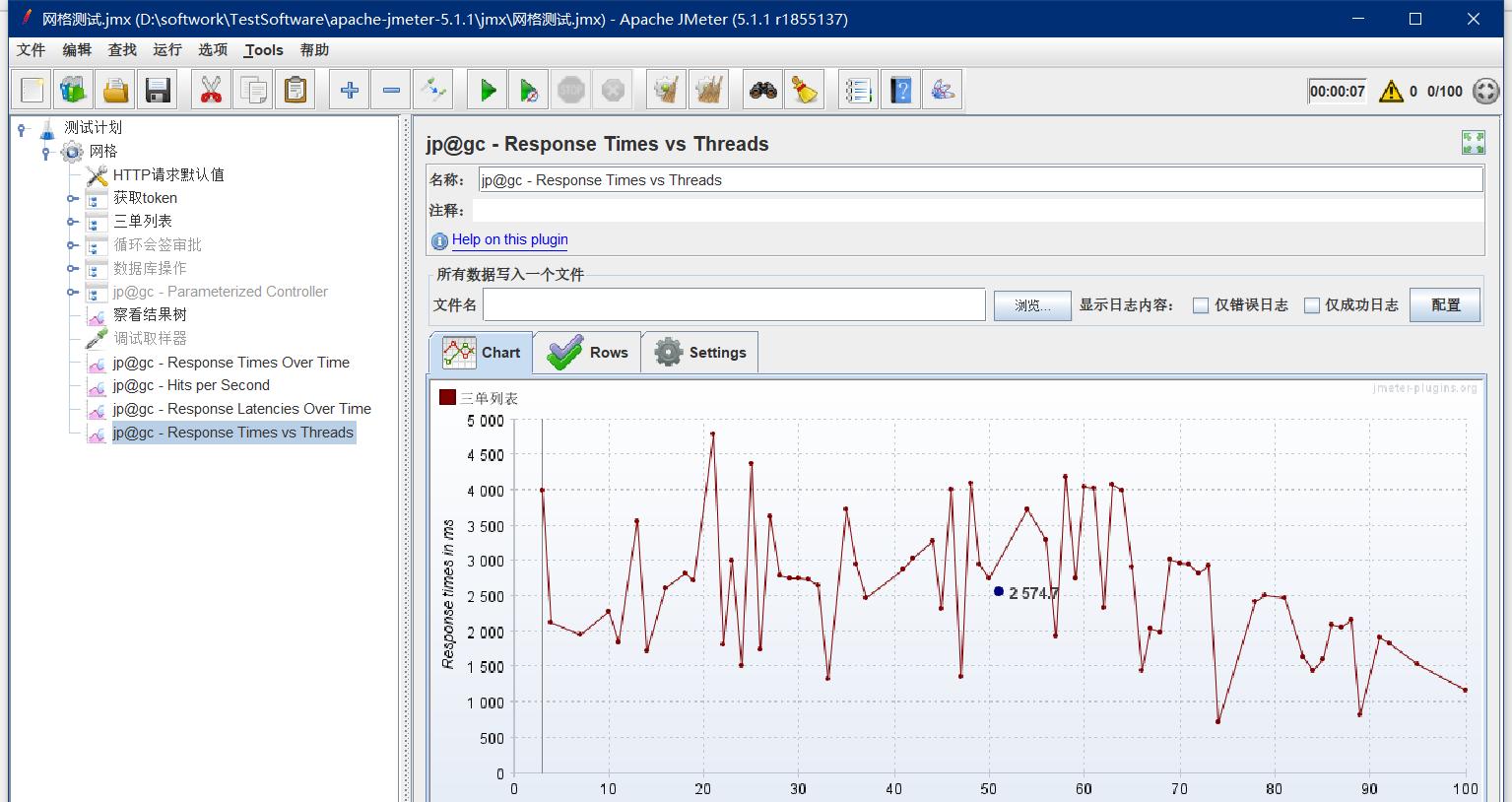
Task: Expand the 三单列表 tree node
Action: 72,222
